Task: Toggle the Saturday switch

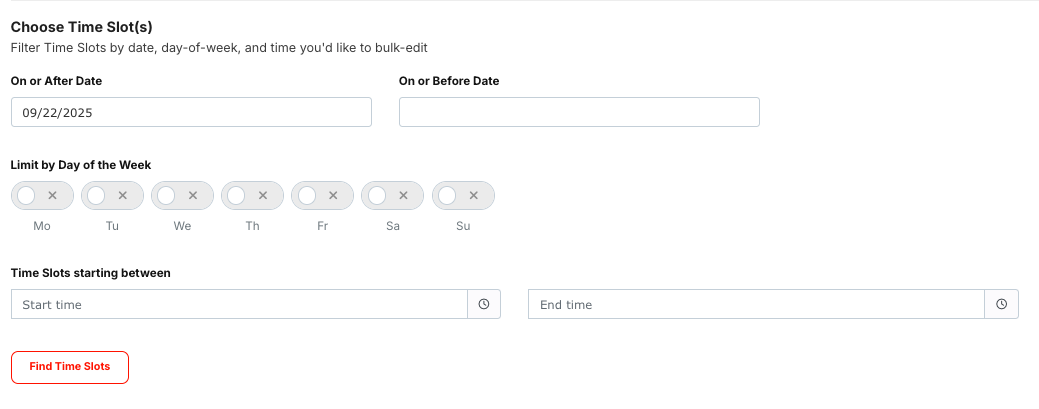Action: [393, 196]
